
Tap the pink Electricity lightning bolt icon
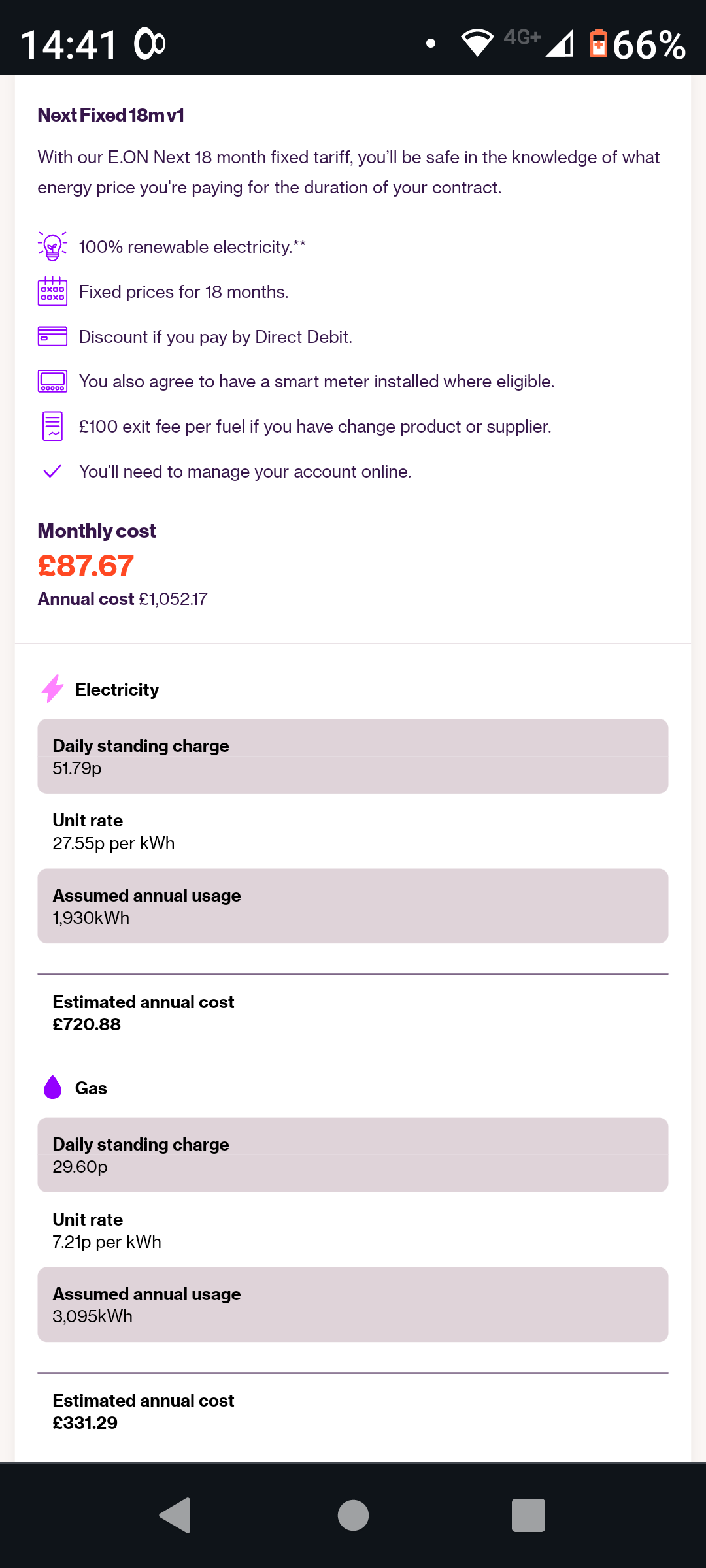[53, 689]
